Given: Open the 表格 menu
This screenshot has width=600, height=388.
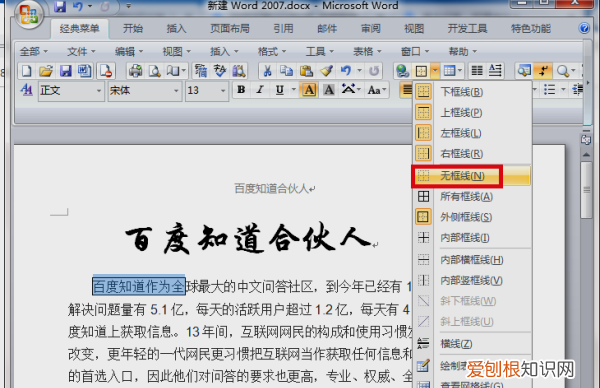Looking at the screenshot, I should (367, 51).
